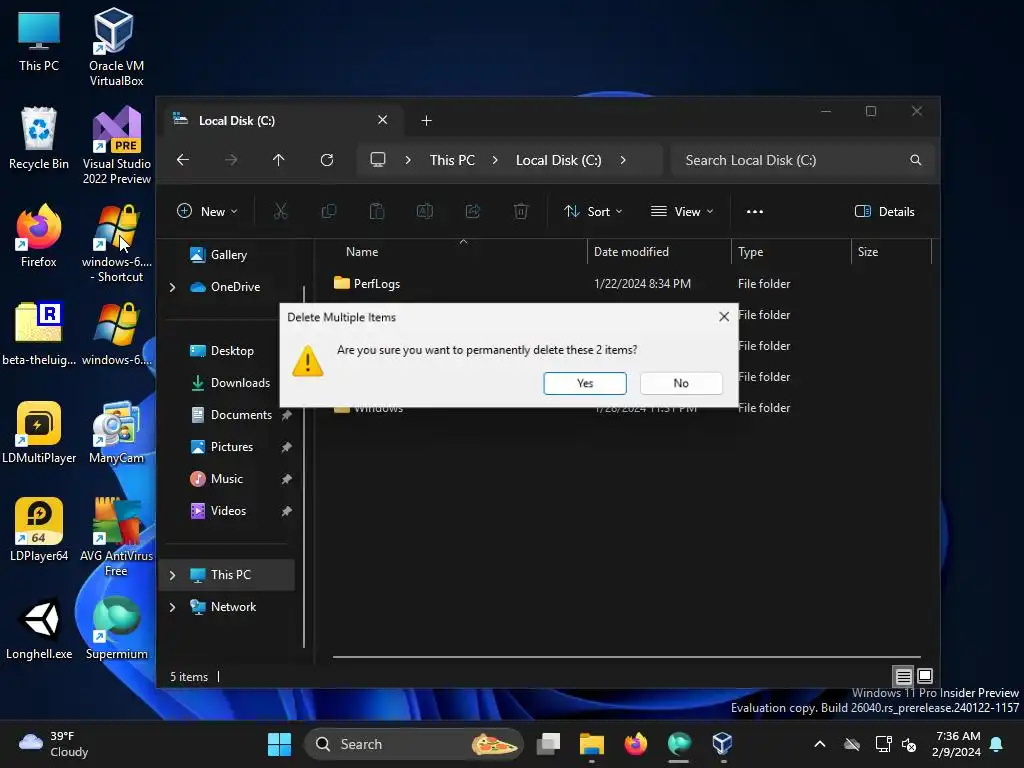Click the horizontal scrollbar in file list

click(x=626, y=656)
